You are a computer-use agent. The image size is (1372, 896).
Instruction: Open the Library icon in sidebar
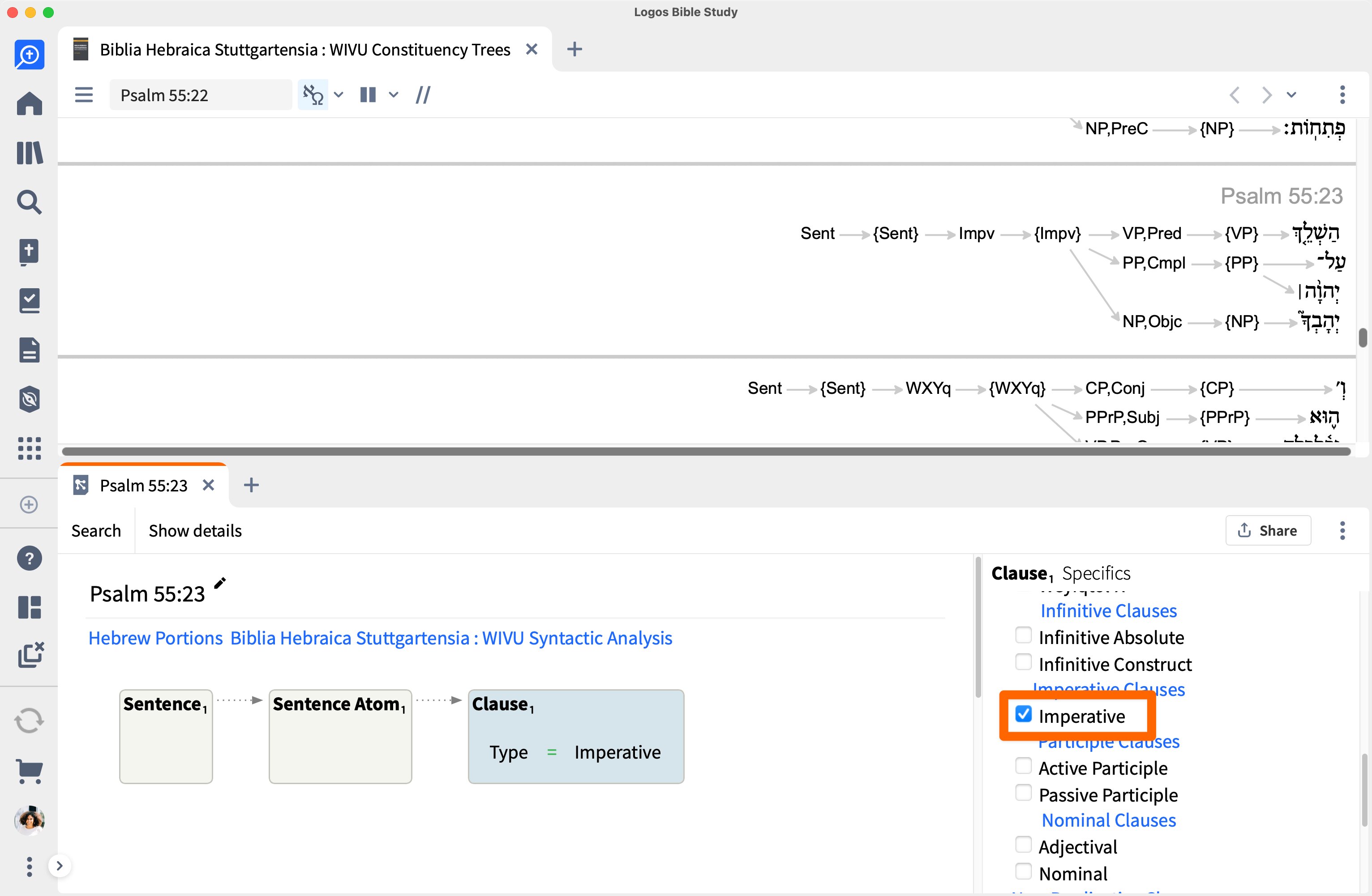(30, 153)
